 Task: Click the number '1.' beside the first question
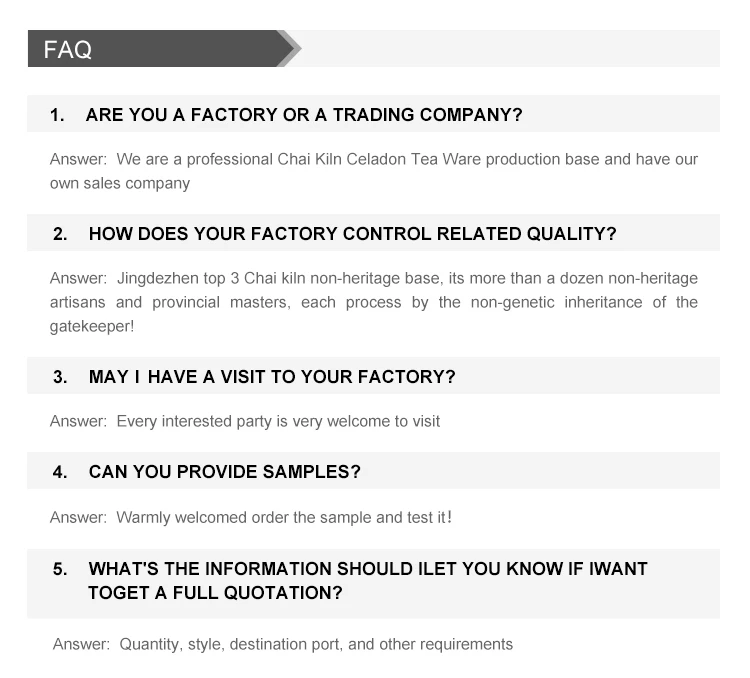click(57, 115)
